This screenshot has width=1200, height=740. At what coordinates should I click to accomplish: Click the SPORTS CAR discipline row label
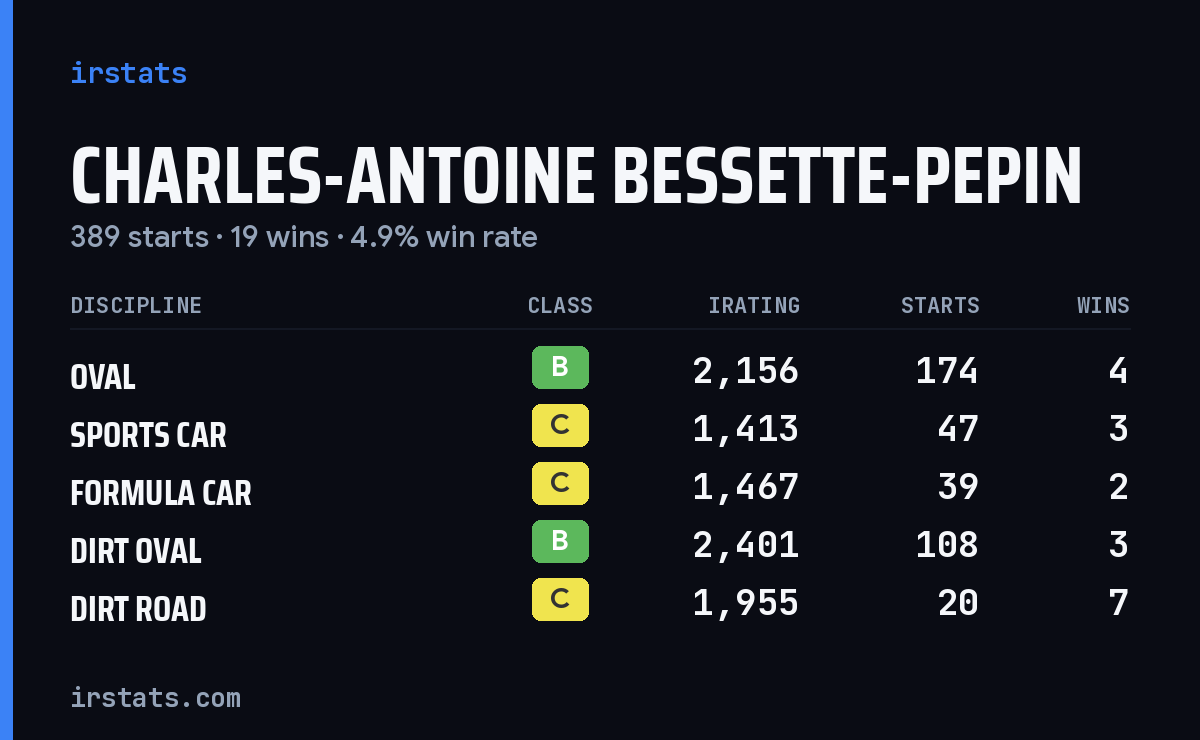coord(148,435)
